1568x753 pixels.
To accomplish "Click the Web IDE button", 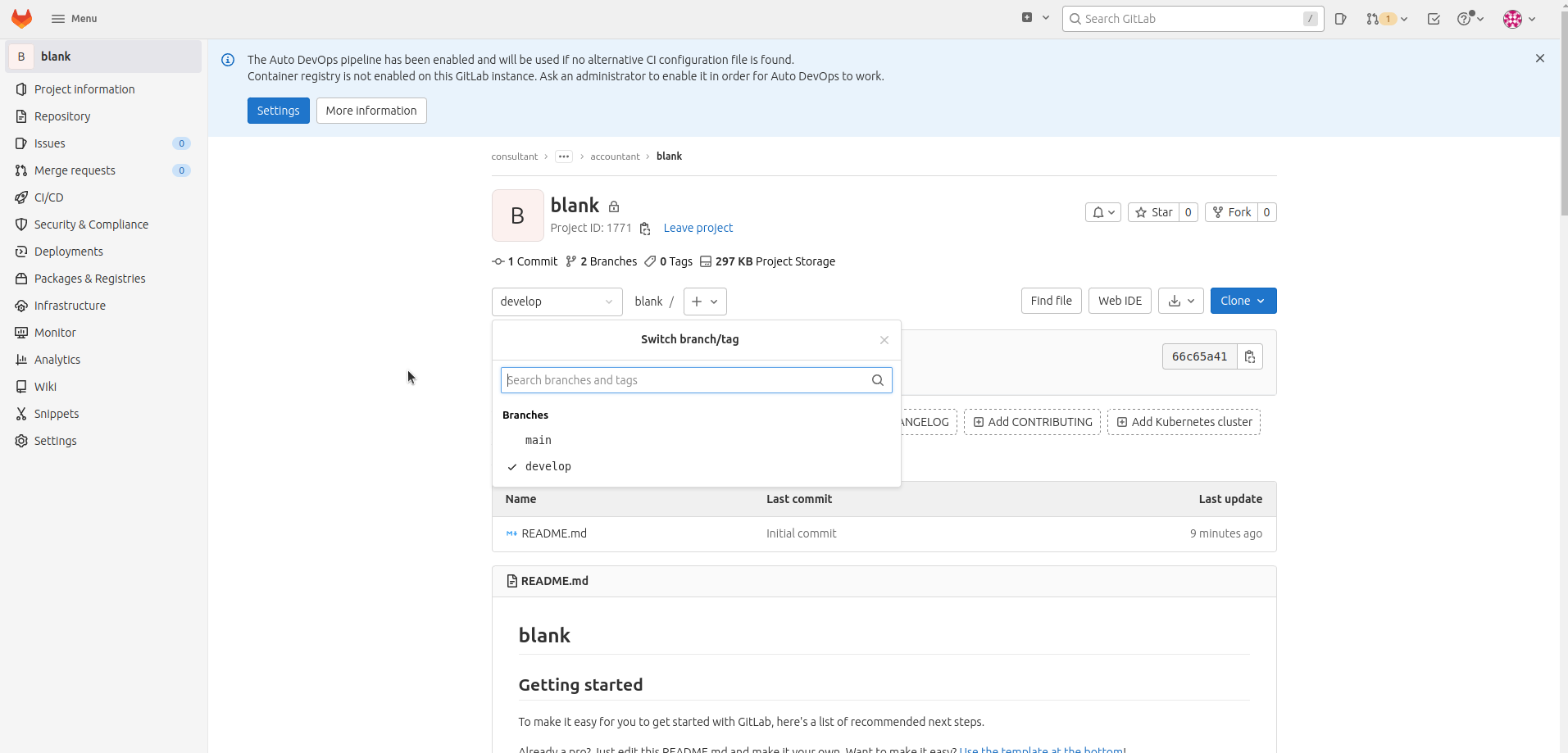I will (x=1120, y=301).
